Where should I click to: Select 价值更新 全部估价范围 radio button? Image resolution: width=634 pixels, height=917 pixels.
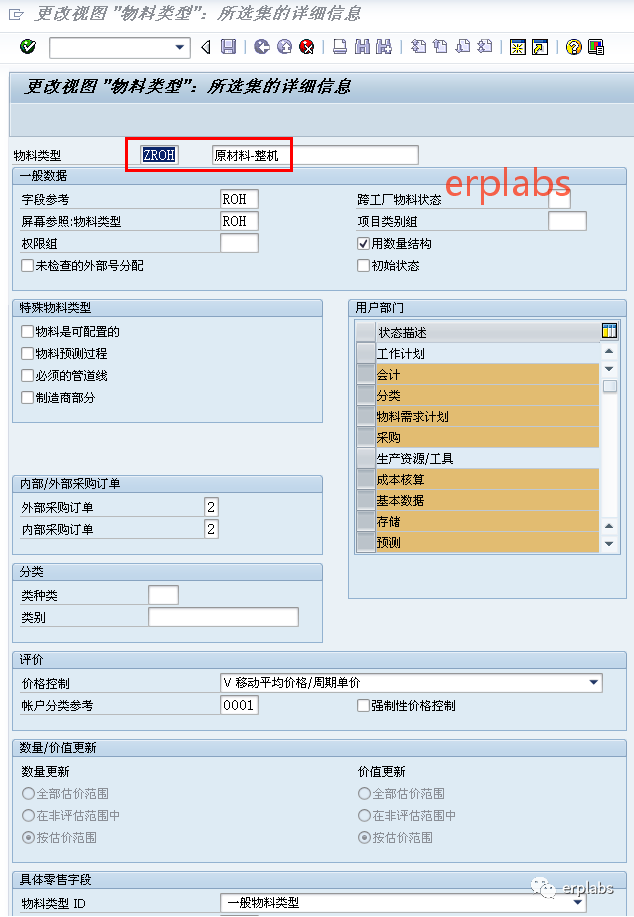point(364,793)
